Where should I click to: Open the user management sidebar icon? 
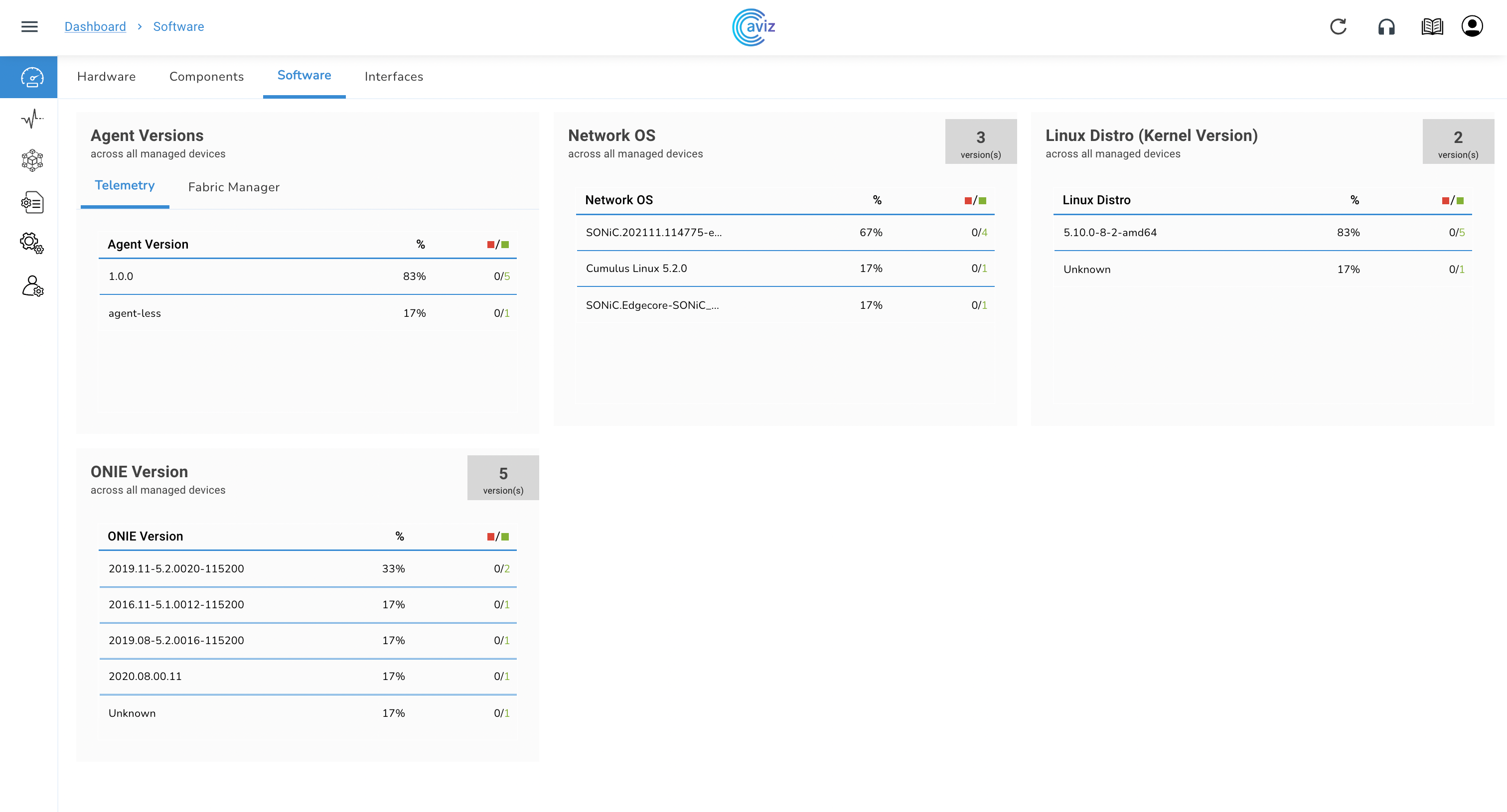[32, 286]
